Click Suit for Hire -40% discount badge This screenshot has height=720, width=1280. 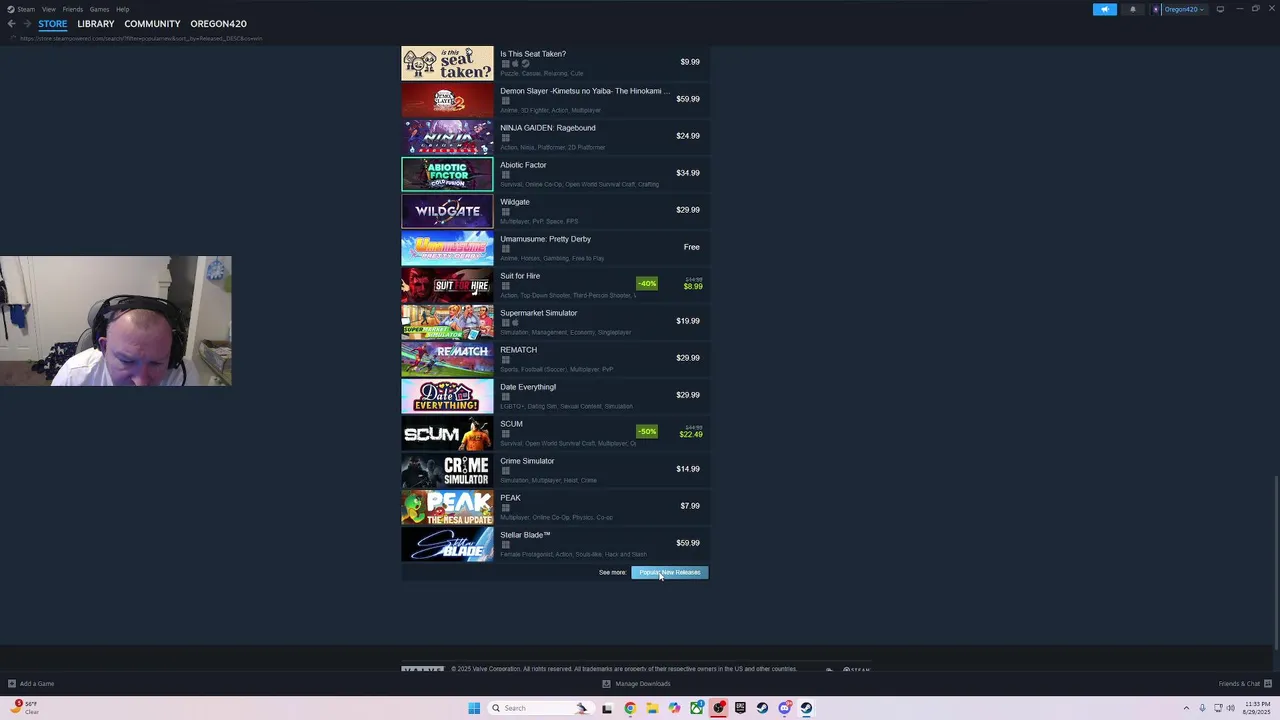(647, 283)
